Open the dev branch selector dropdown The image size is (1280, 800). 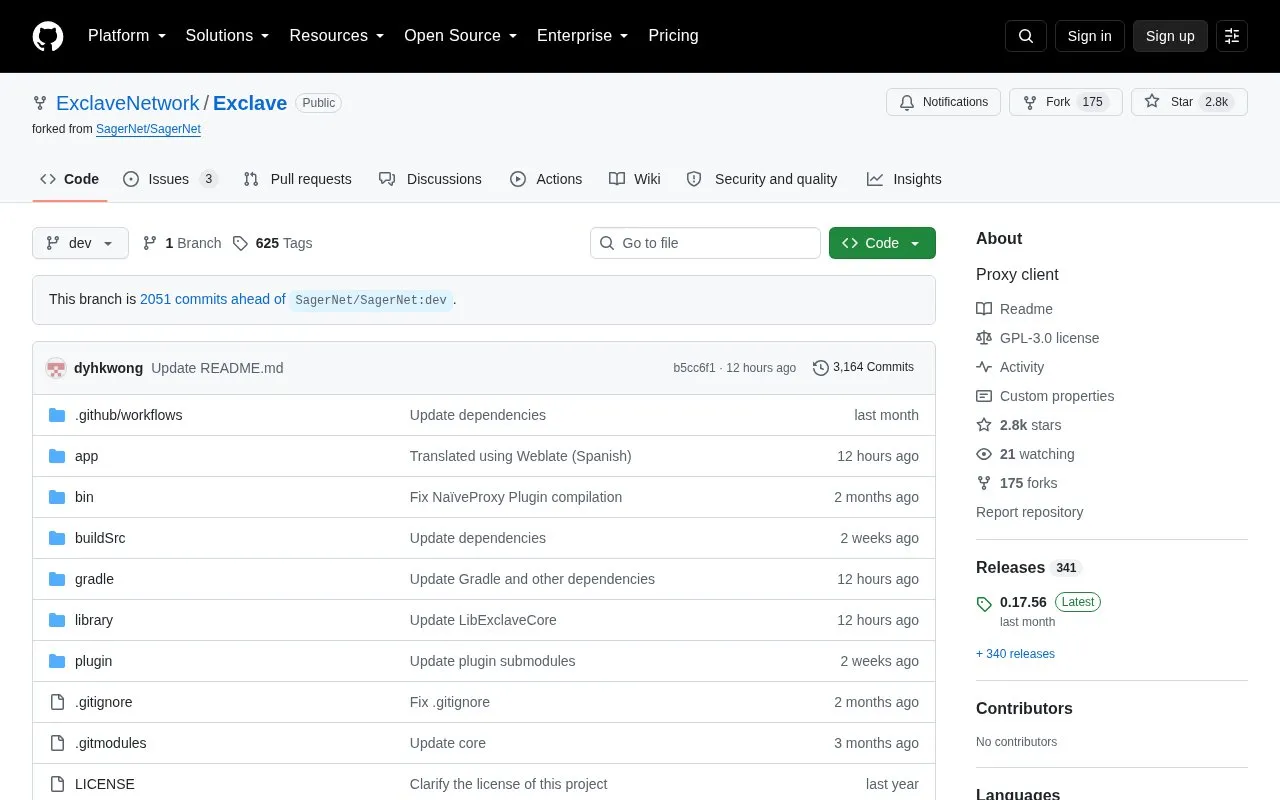[80, 243]
